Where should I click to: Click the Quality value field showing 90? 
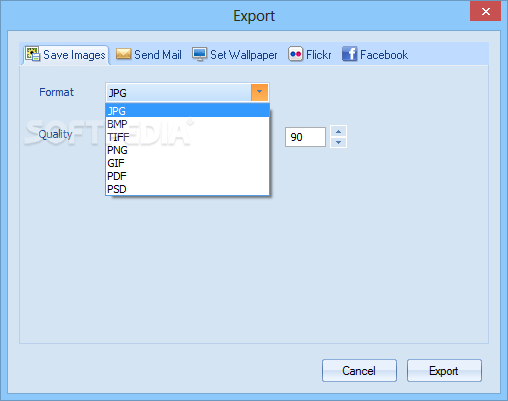pos(305,137)
